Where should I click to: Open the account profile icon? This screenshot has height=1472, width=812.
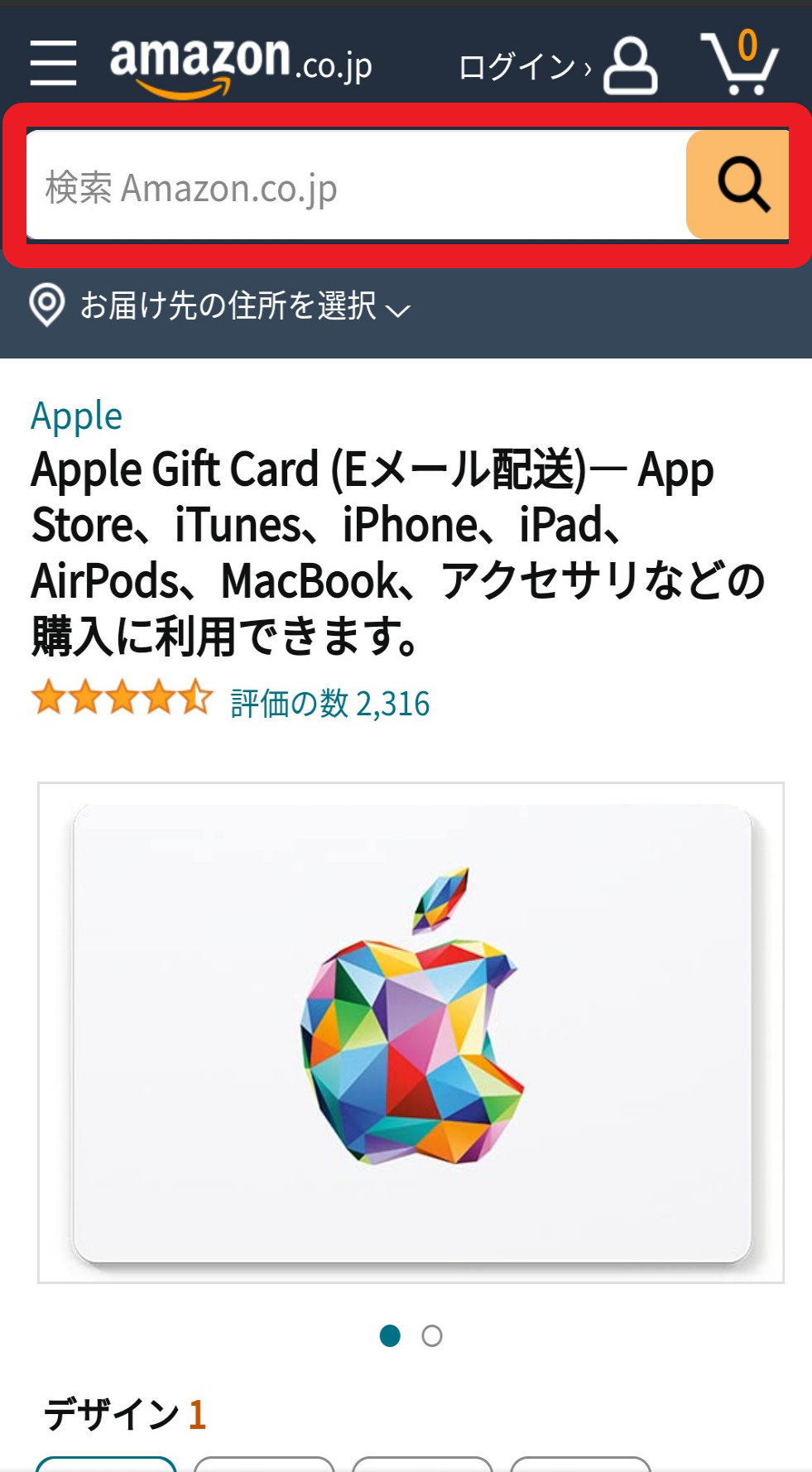tap(630, 65)
